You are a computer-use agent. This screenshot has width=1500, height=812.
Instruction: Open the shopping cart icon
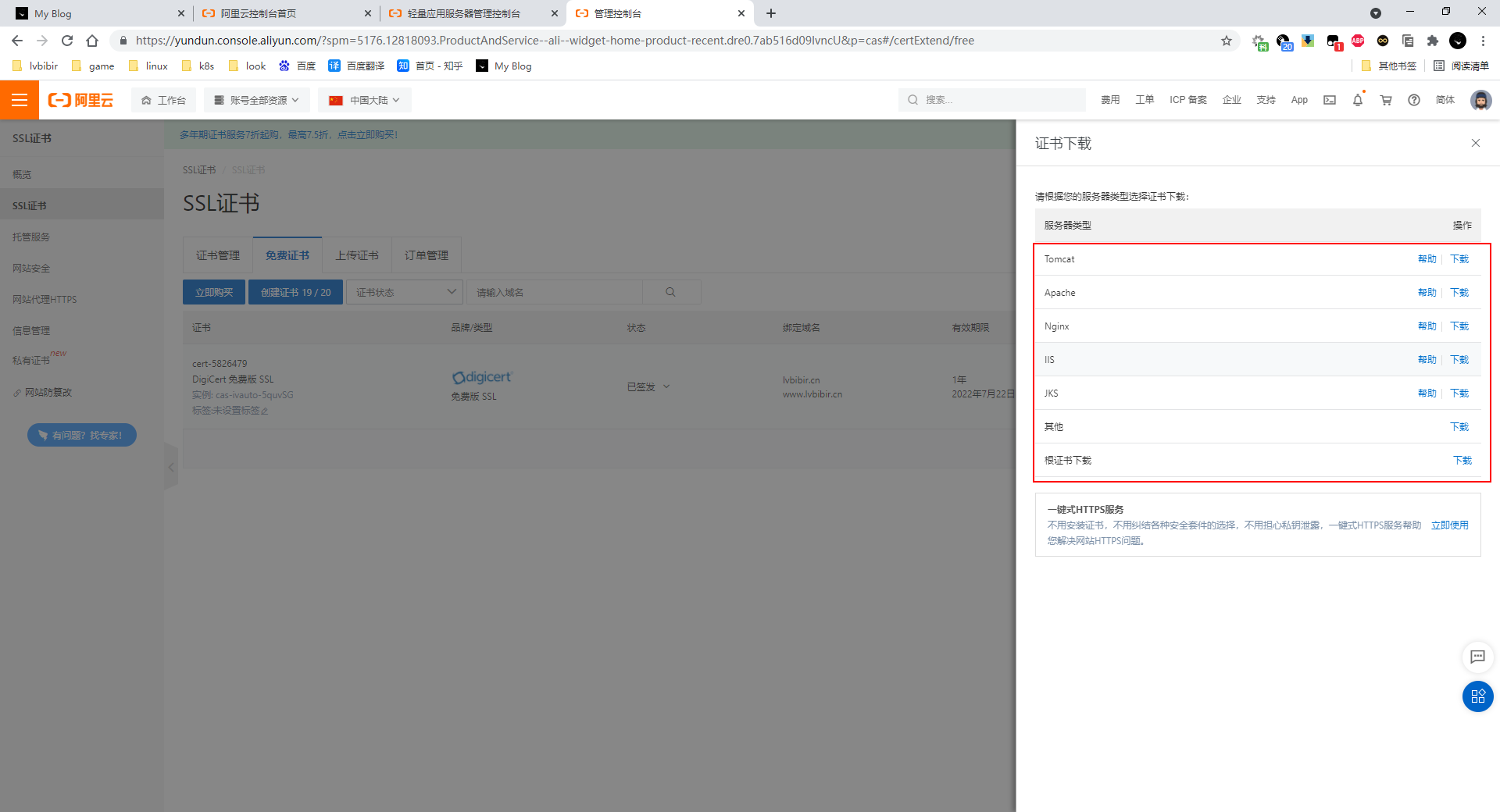pyautogui.click(x=1386, y=100)
